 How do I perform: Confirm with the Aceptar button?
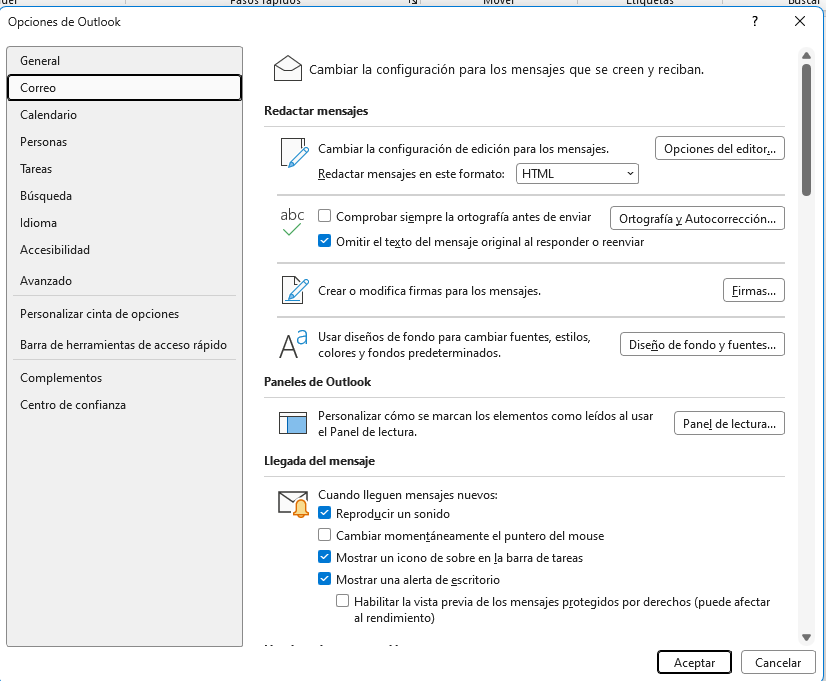click(x=694, y=663)
